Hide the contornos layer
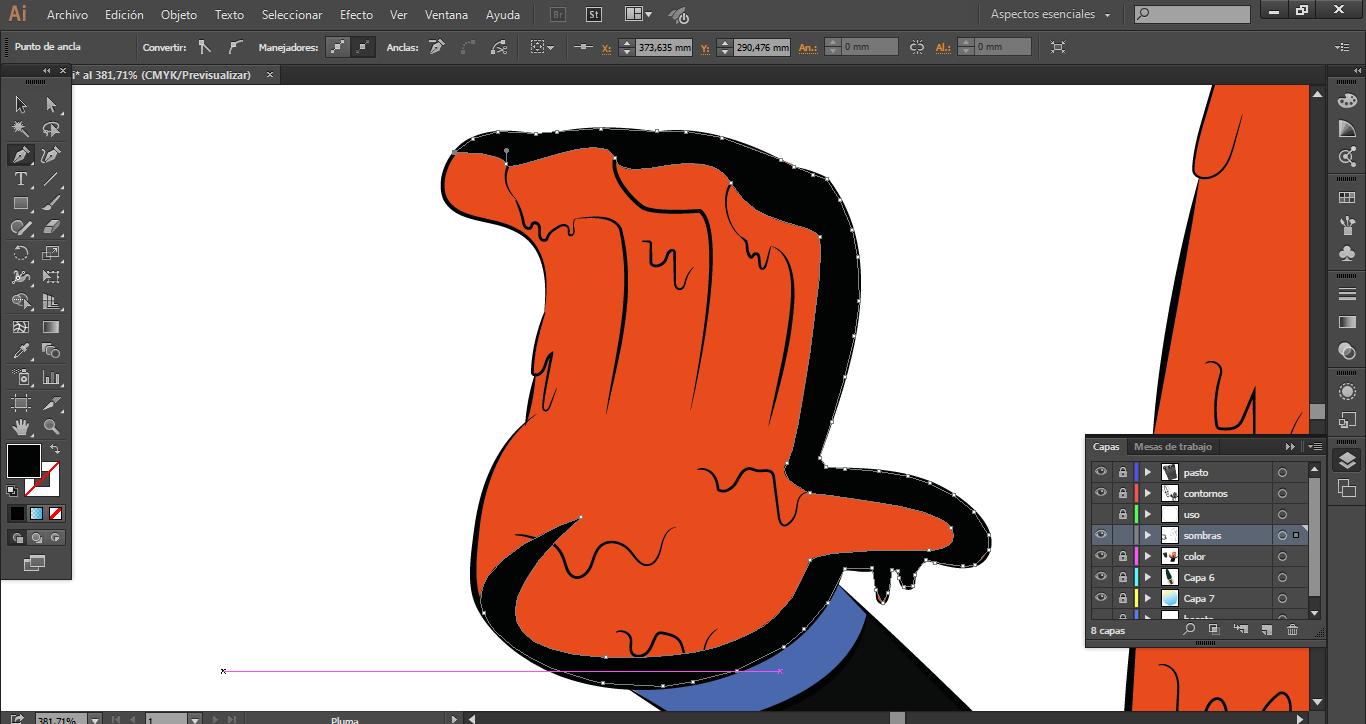This screenshot has width=1366, height=724. tap(1101, 493)
